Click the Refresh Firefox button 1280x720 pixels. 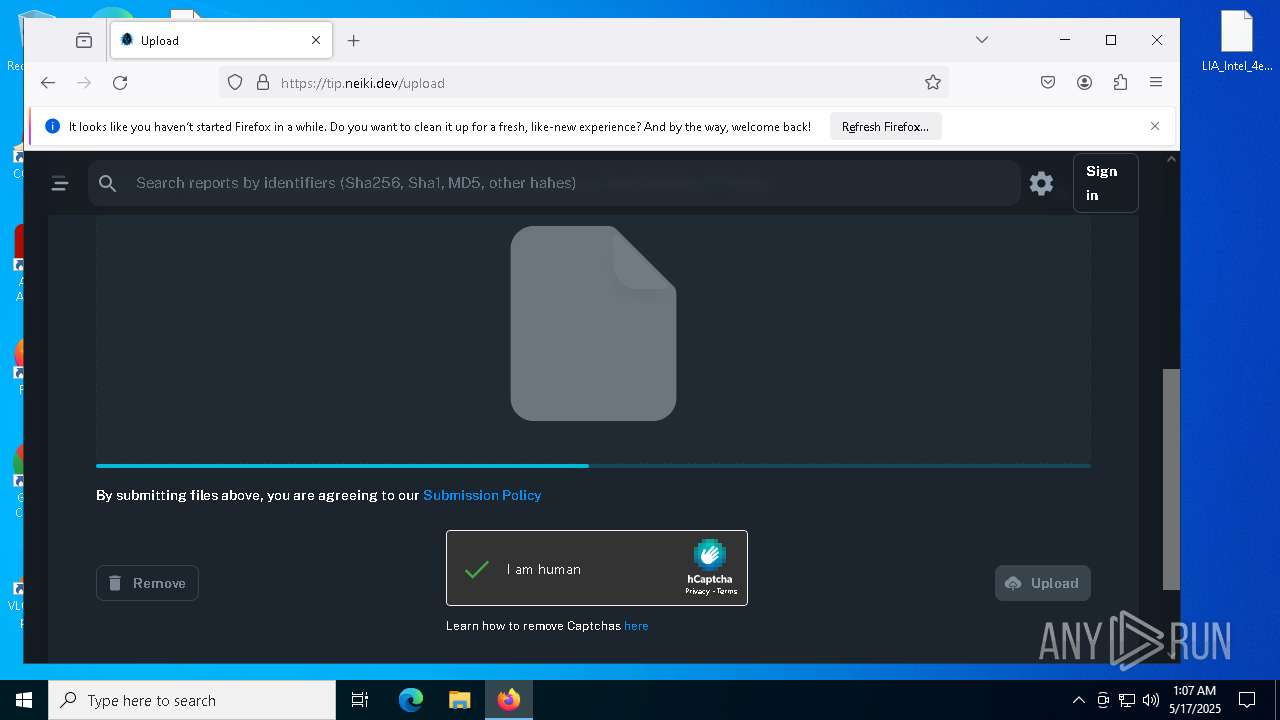pos(885,127)
